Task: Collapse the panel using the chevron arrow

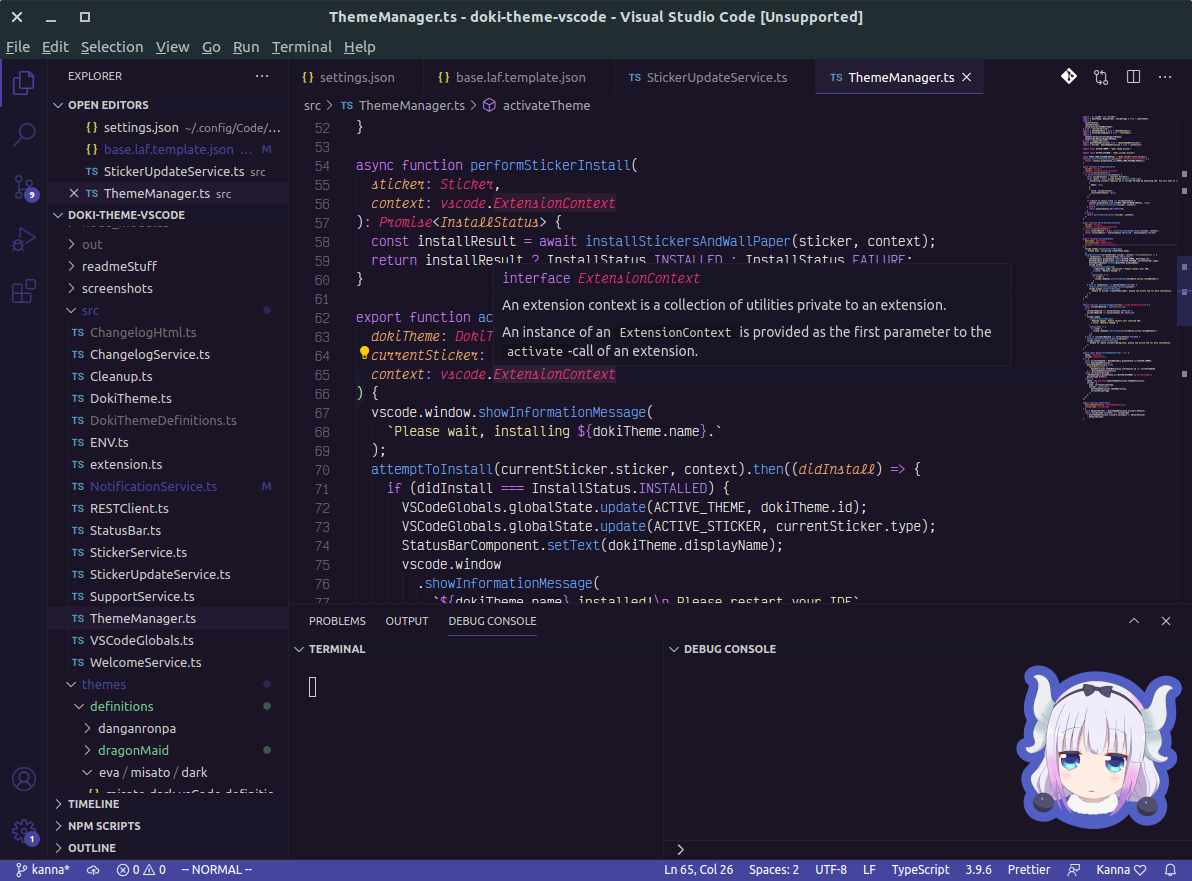Action: point(1134,620)
